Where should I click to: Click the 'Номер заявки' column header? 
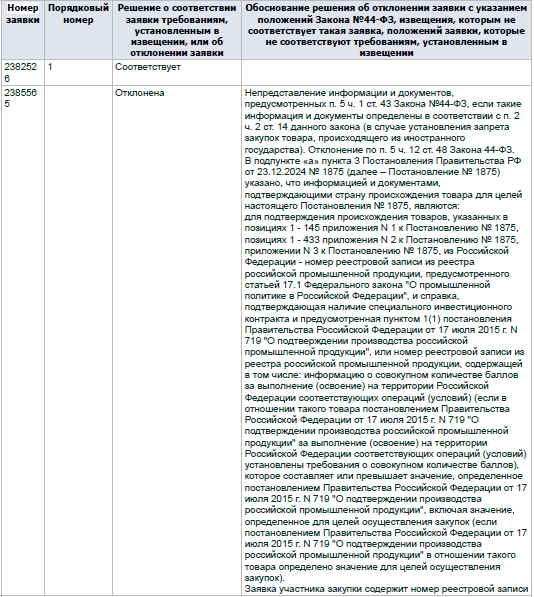(23, 30)
